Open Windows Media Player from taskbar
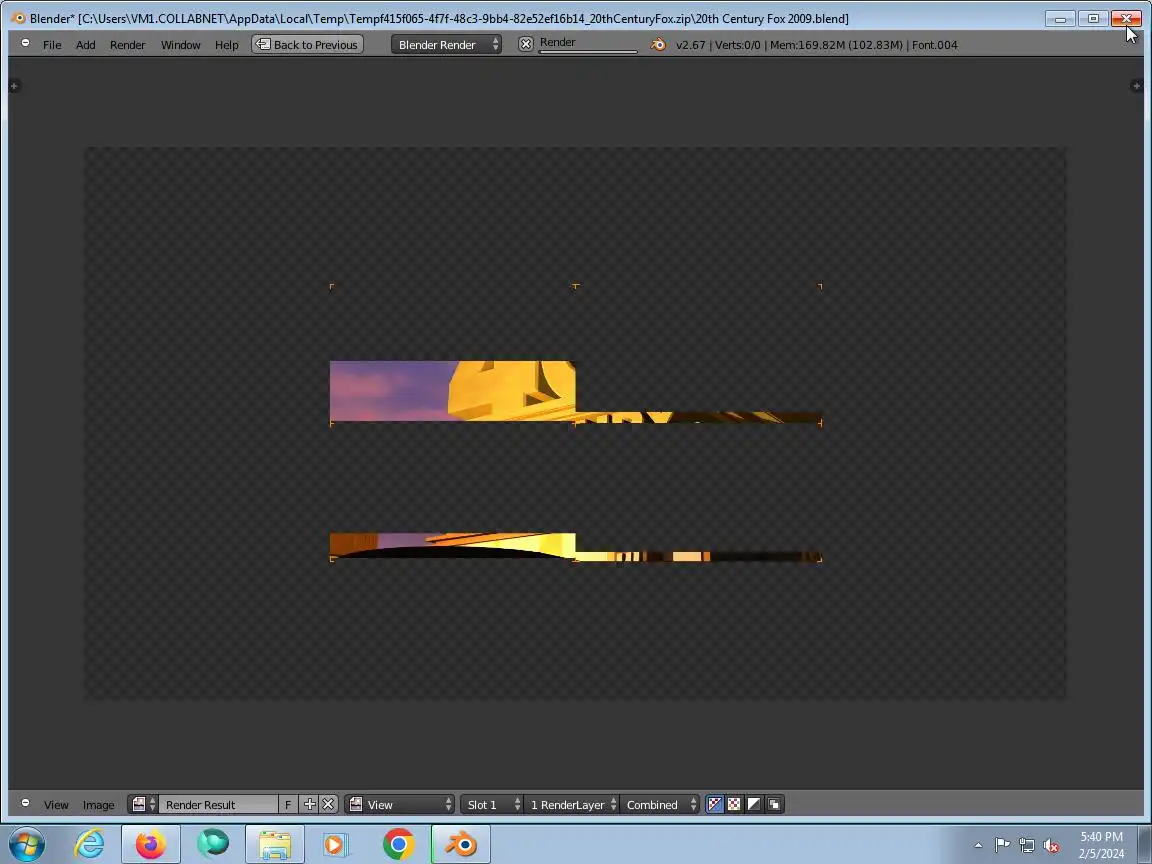This screenshot has height=864, width=1152. click(x=334, y=844)
